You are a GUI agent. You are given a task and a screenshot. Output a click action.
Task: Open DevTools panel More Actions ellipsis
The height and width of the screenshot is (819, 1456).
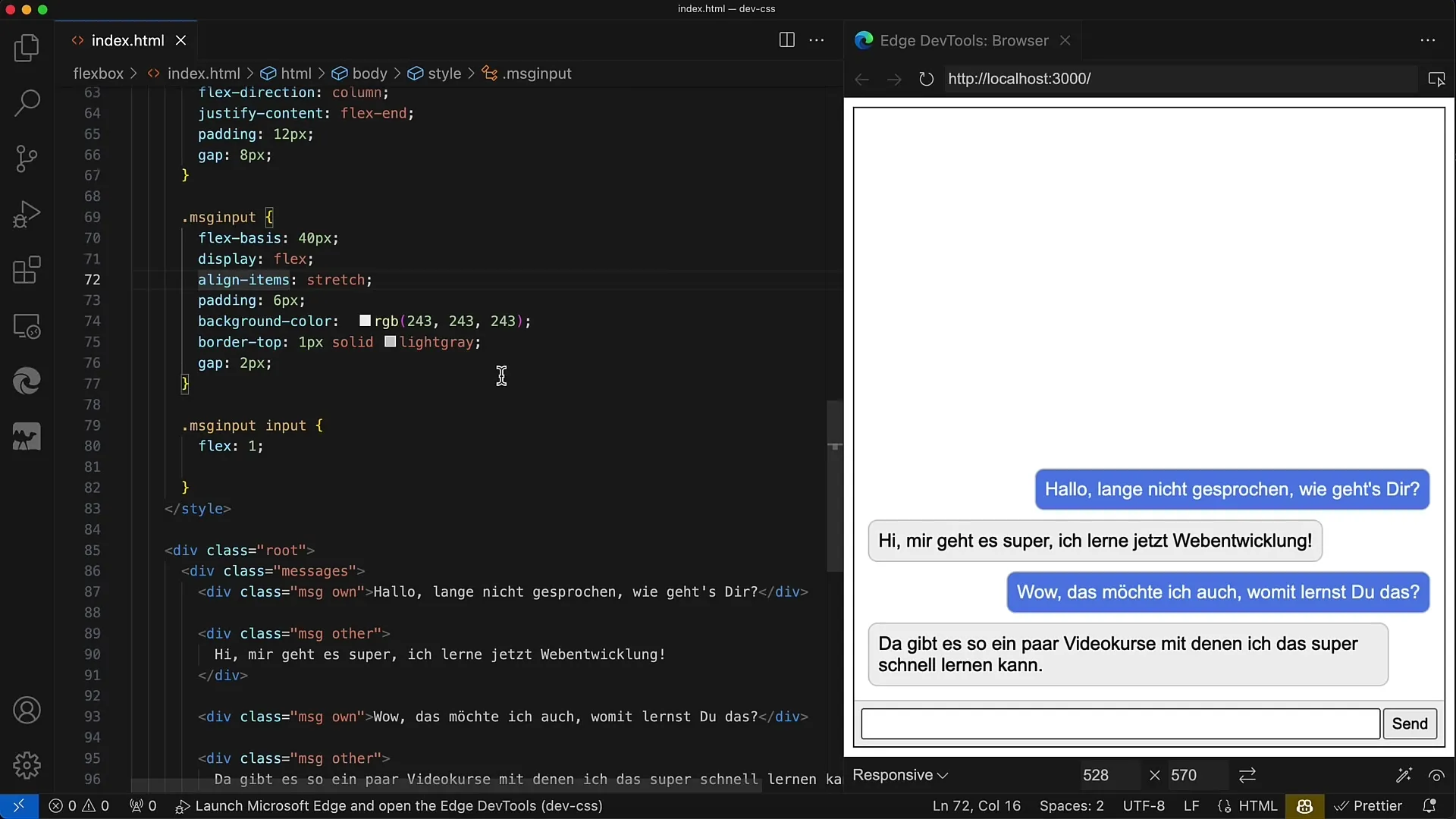click(x=1428, y=40)
